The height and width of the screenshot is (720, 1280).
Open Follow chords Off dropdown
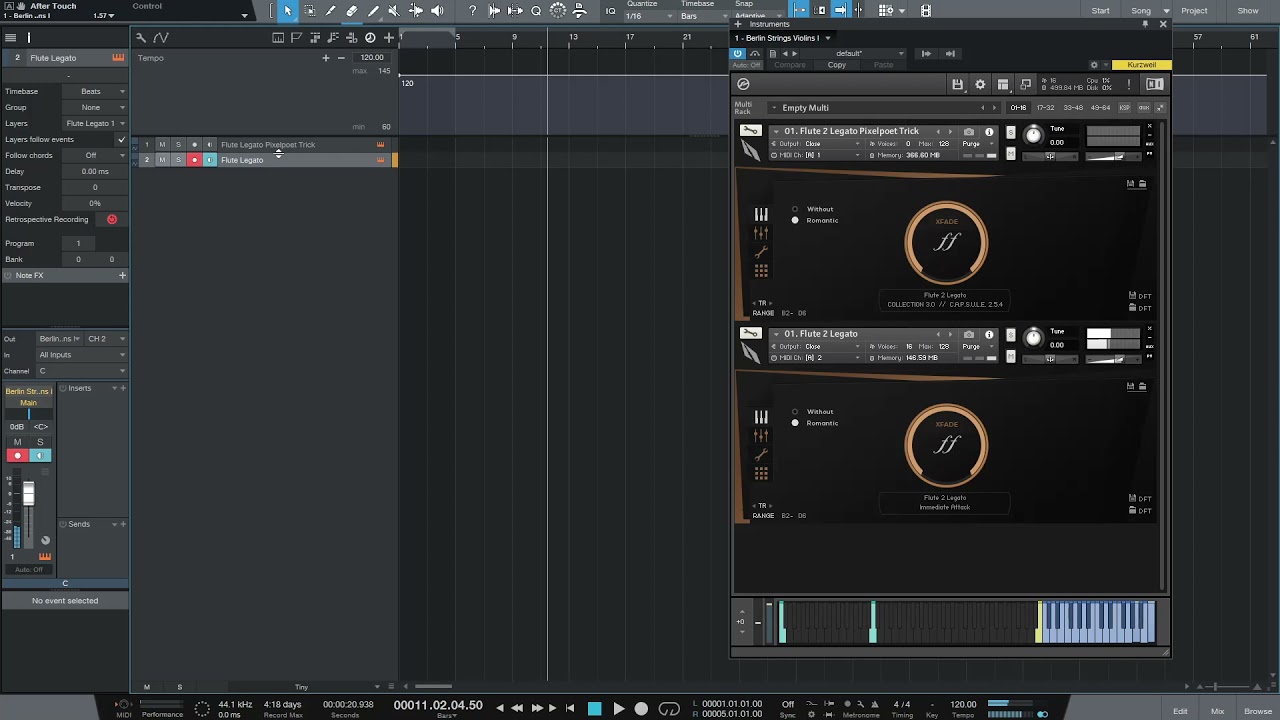point(95,155)
